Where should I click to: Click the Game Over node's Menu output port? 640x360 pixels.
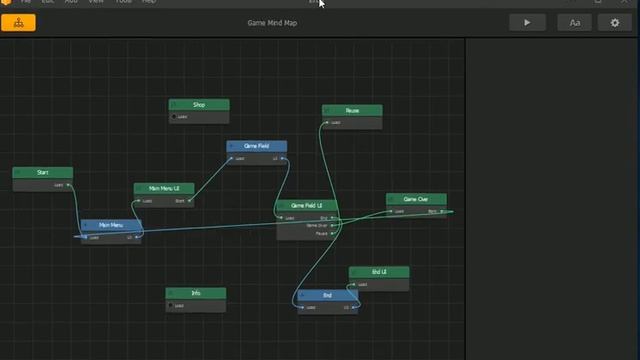(x=442, y=211)
